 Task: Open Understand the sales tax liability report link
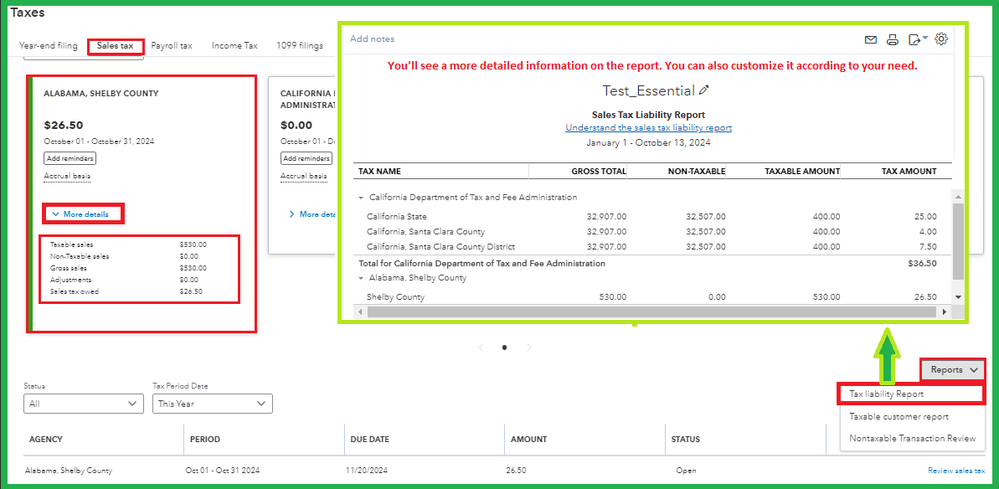[649, 128]
